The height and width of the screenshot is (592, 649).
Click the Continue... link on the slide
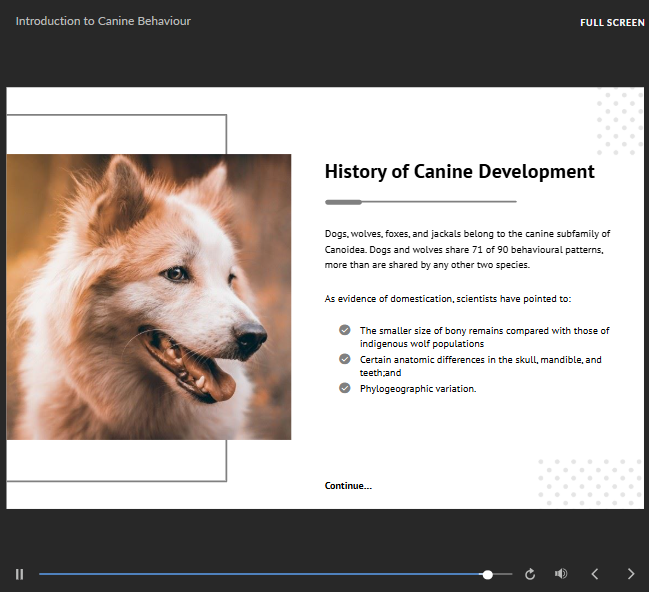(x=348, y=486)
